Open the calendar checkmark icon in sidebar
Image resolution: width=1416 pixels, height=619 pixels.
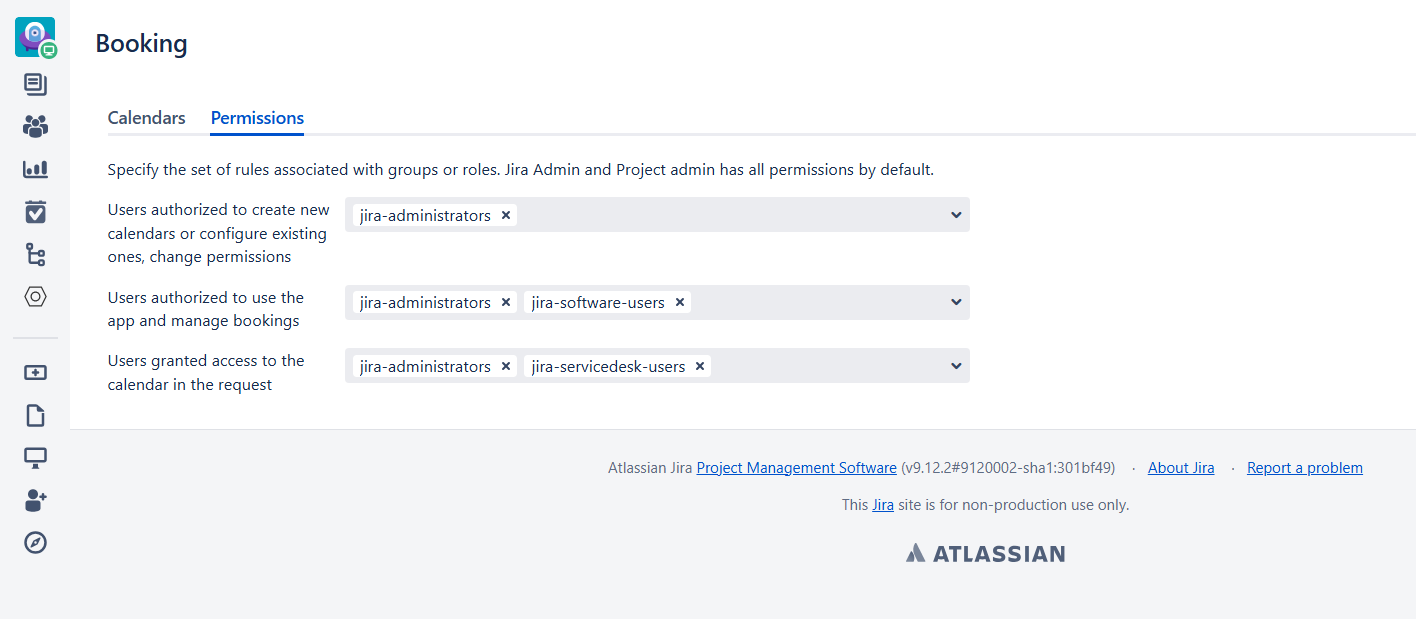tap(35, 212)
